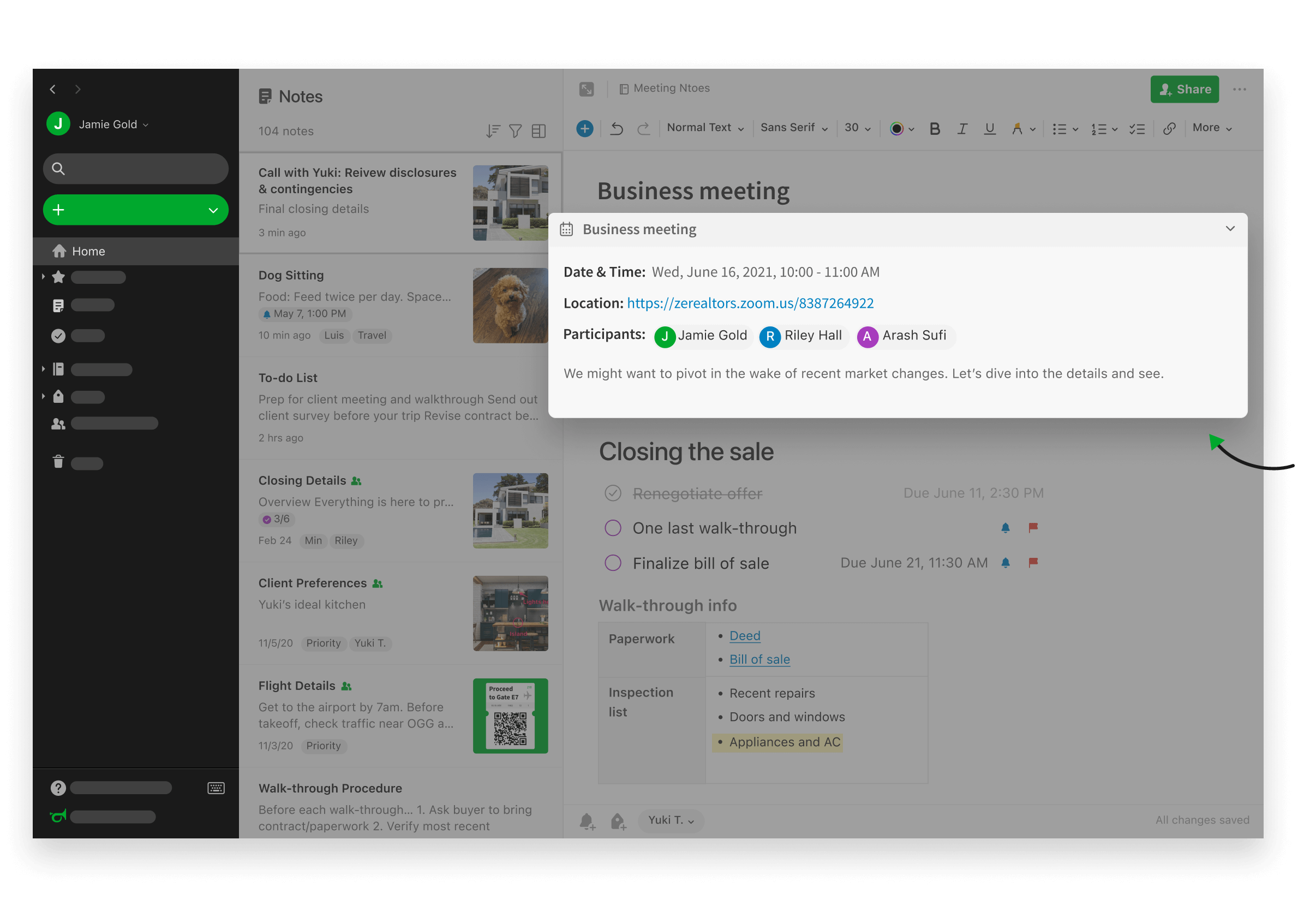Screen dimensions: 1316x917
Task: Click the blue insert plus icon
Action: (x=585, y=128)
